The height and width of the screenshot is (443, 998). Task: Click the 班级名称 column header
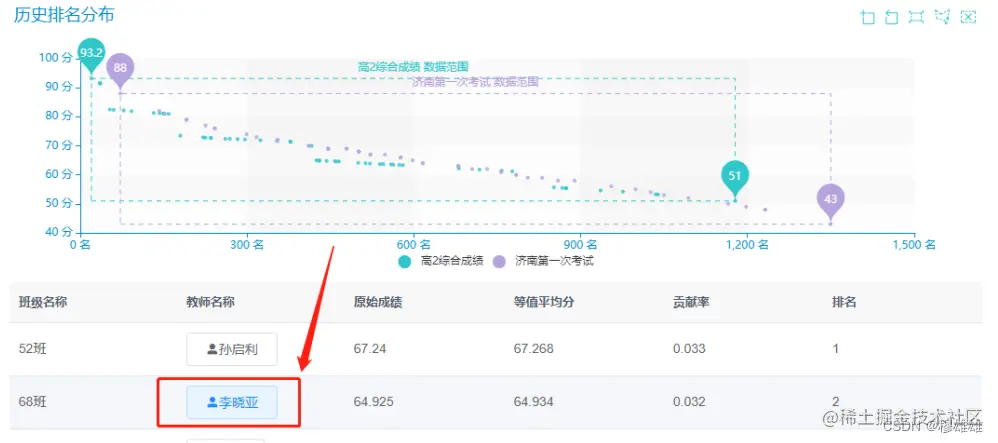coord(43,302)
